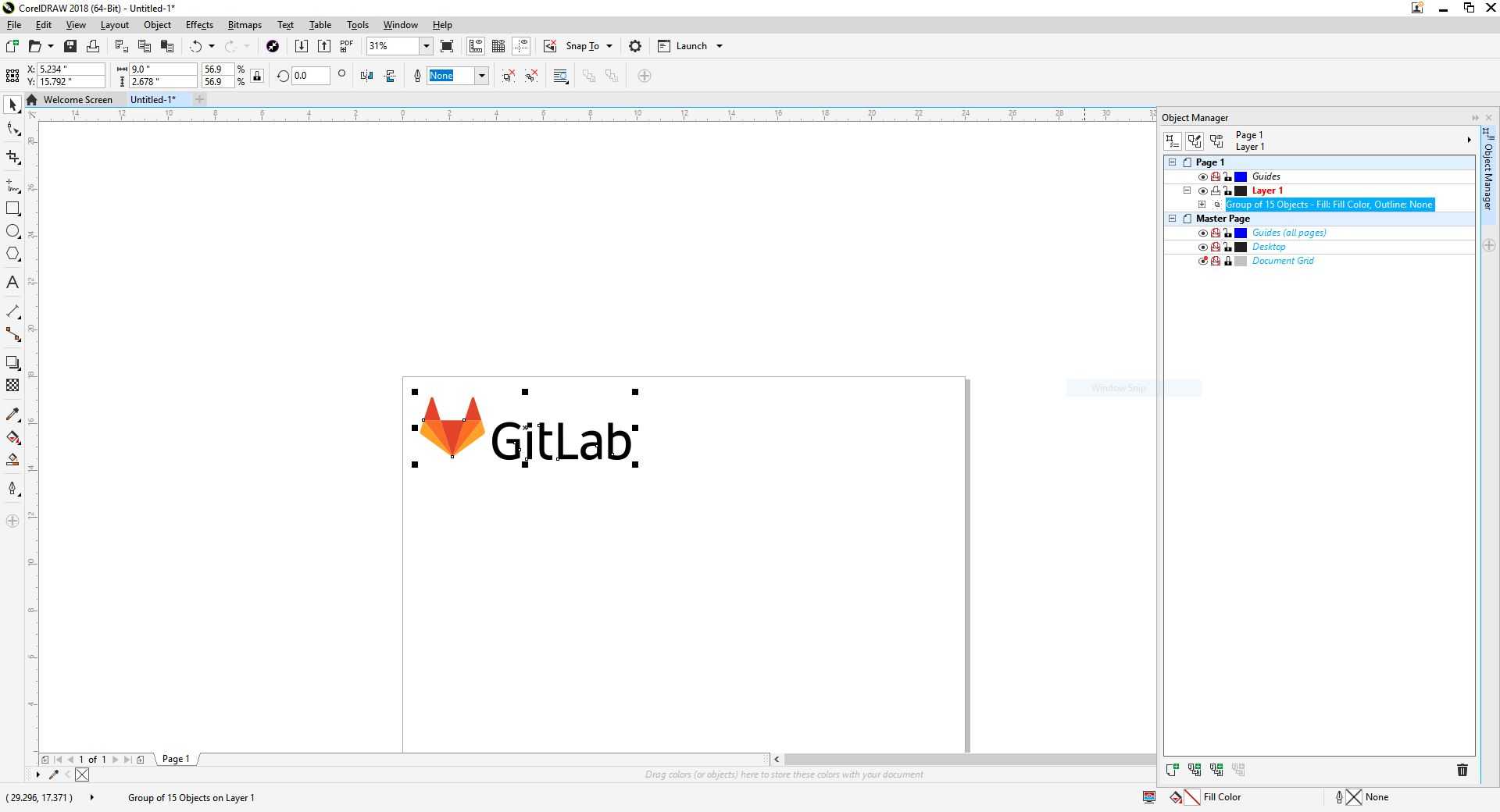Viewport: 1500px width, 812px height.
Task: Switch to the Welcome Screen tab
Action: click(x=78, y=100)
